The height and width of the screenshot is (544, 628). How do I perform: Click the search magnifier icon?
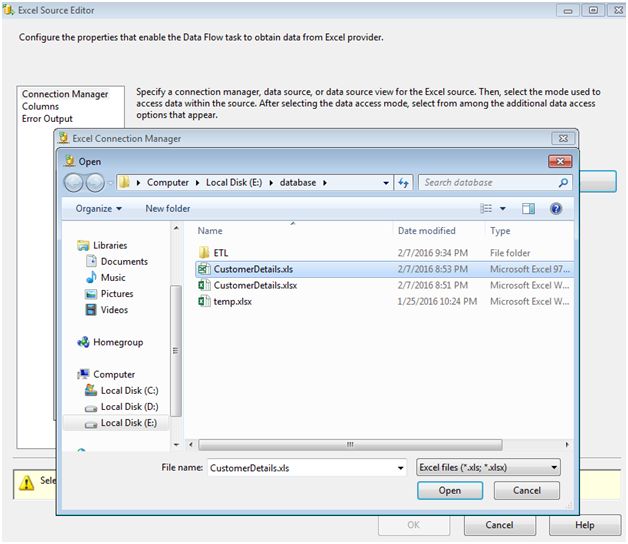563,183
